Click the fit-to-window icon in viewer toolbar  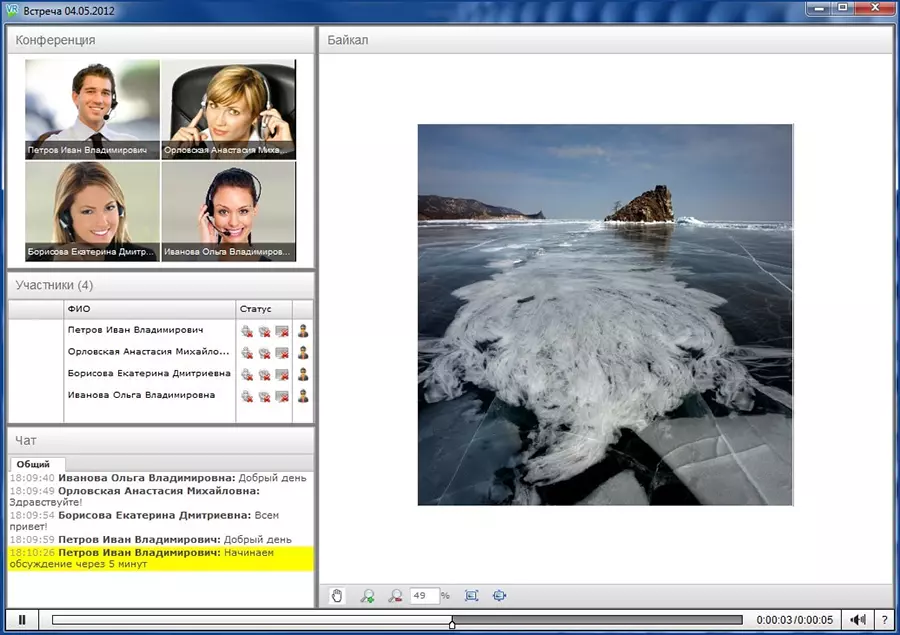pyautogui.click(x=472, y=596)
